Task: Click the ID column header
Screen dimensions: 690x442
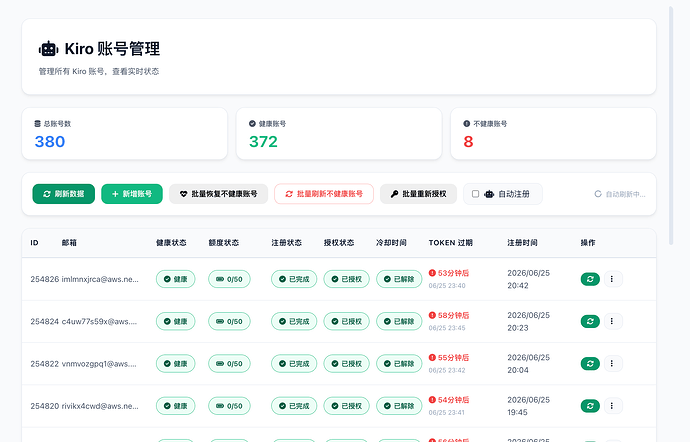Action: click(34, 243)
